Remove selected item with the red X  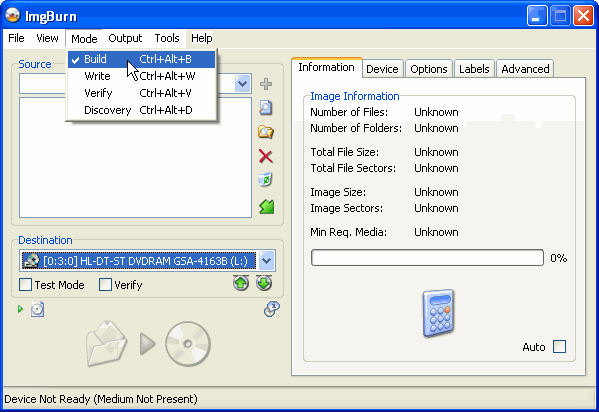[x=266, y=156]
